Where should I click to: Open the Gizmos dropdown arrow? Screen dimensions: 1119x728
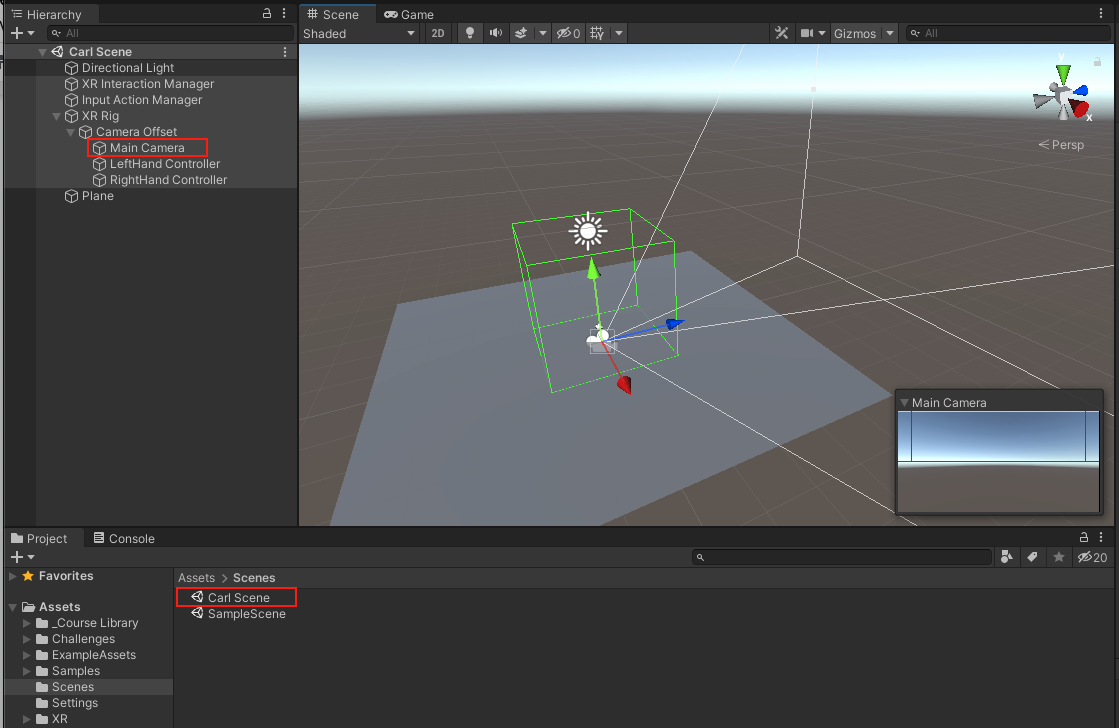[x=889, y=33]
